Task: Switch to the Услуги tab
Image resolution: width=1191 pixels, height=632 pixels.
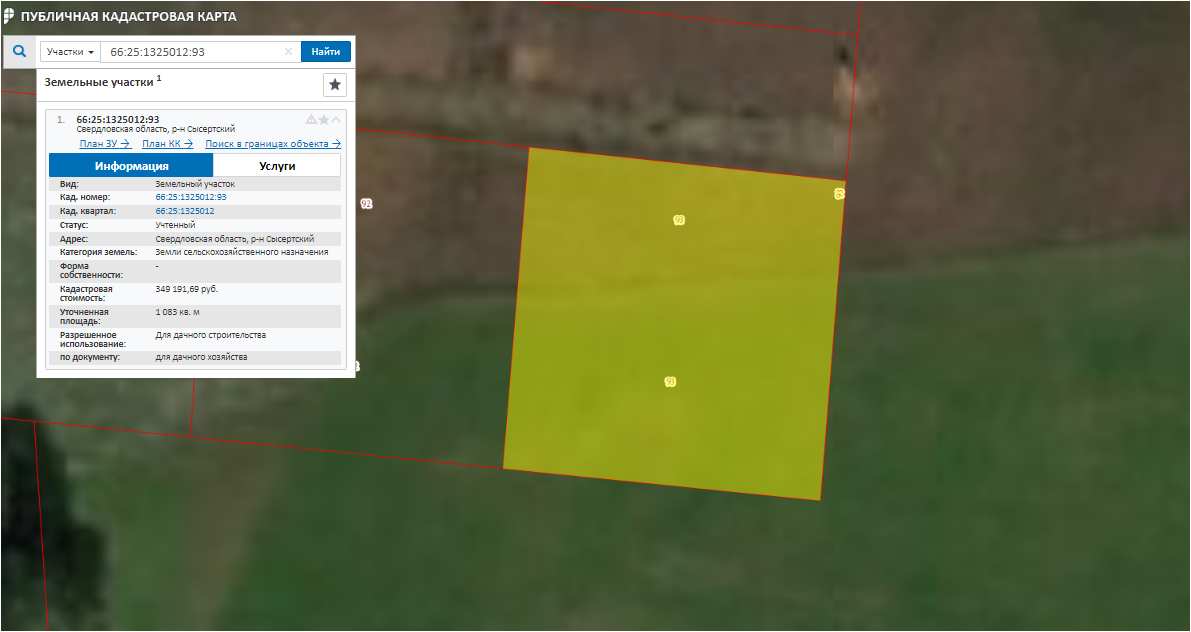Action: (x=277, y=166)
